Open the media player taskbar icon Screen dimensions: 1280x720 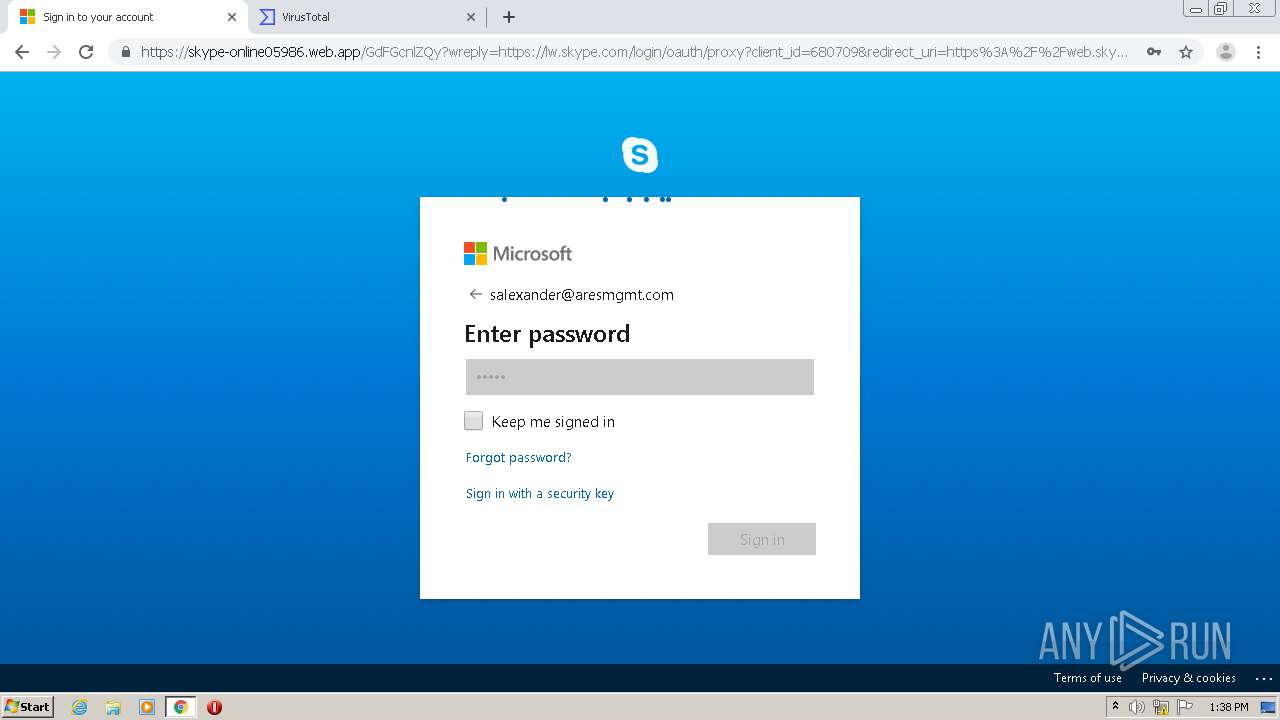(x=147, y=707)
